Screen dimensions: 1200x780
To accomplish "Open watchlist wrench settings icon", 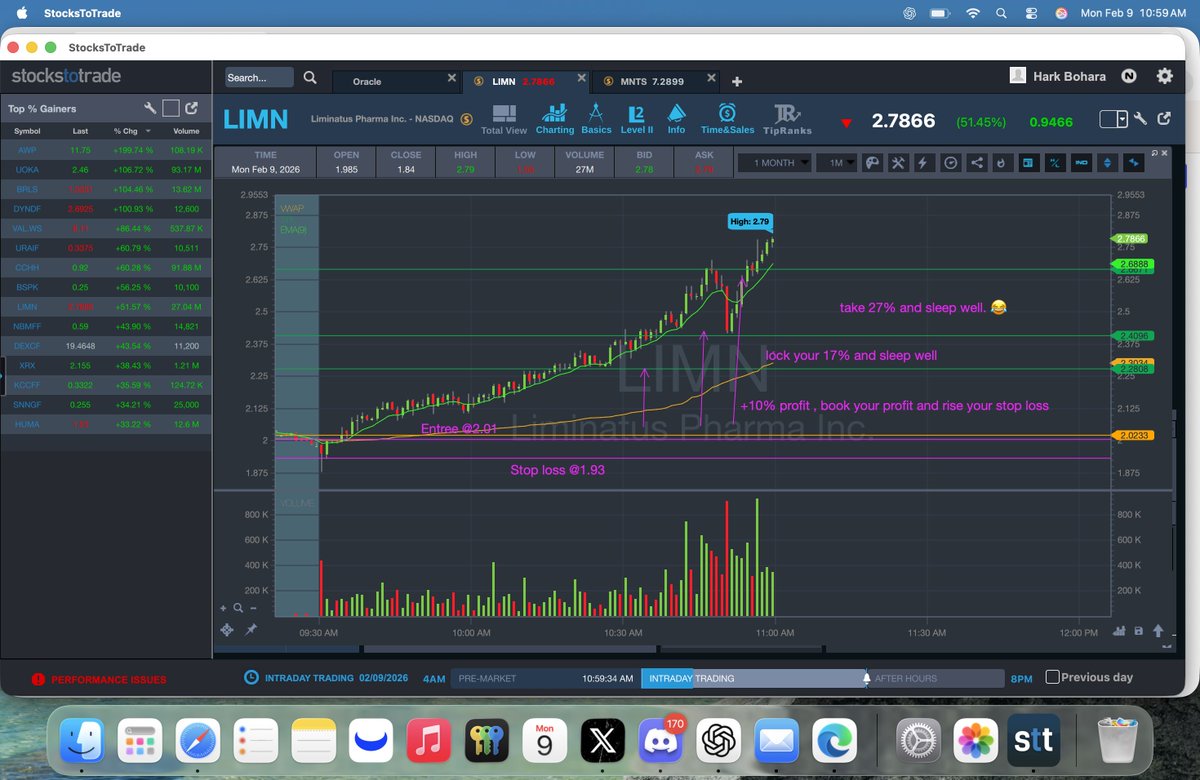I will (150, 108).
